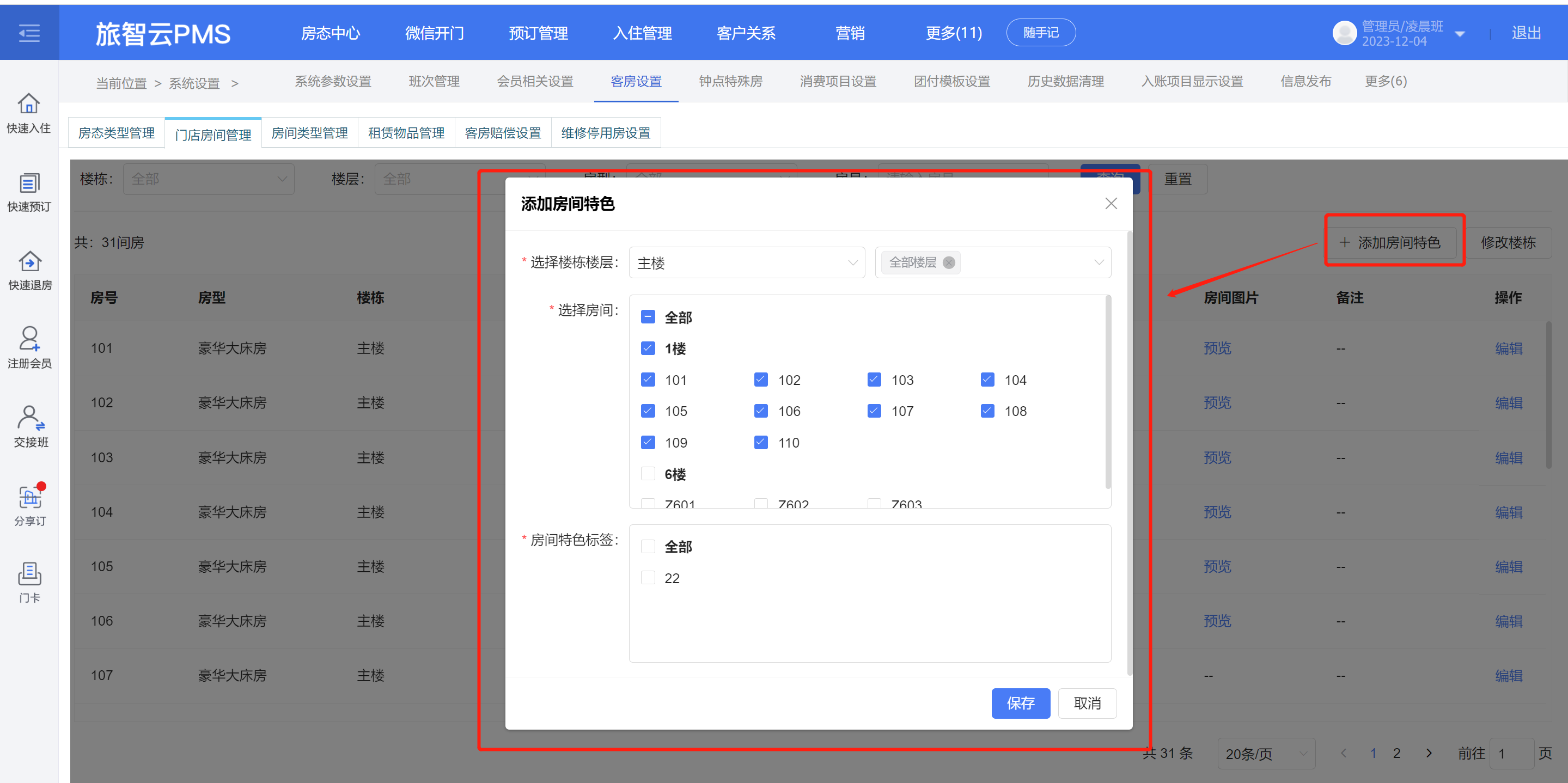
Task: Click the 随手记 button
Action: pyautogui.click(x=1040, y=32)
